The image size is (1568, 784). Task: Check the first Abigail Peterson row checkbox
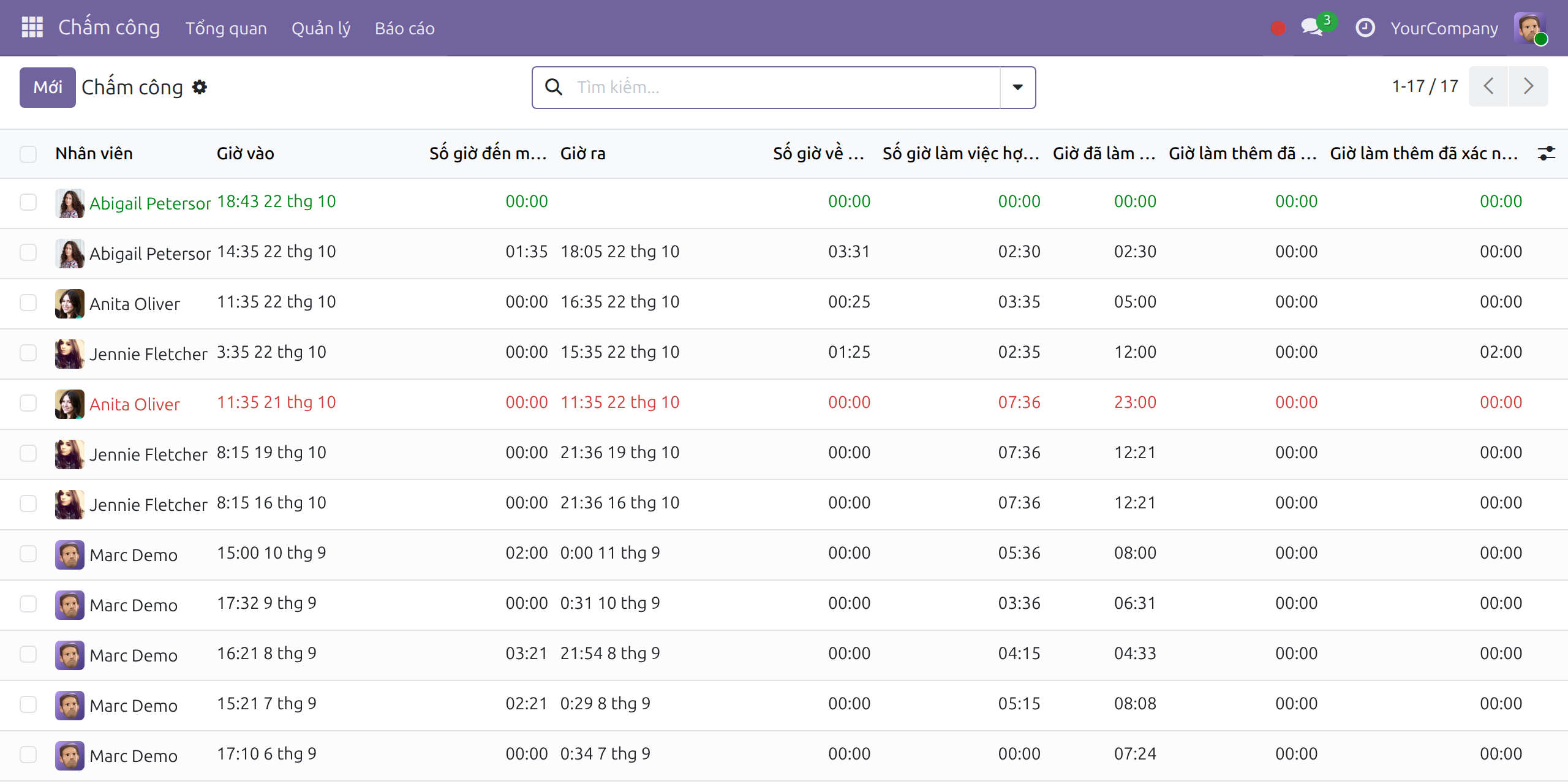[28, 202]
